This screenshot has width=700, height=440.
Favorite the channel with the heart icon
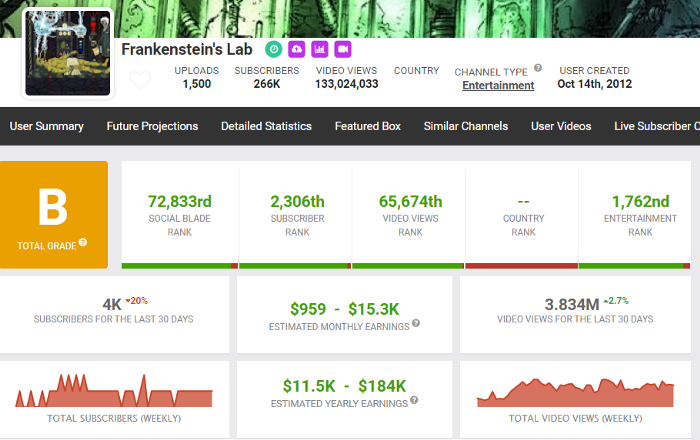[x=140, y=80]
